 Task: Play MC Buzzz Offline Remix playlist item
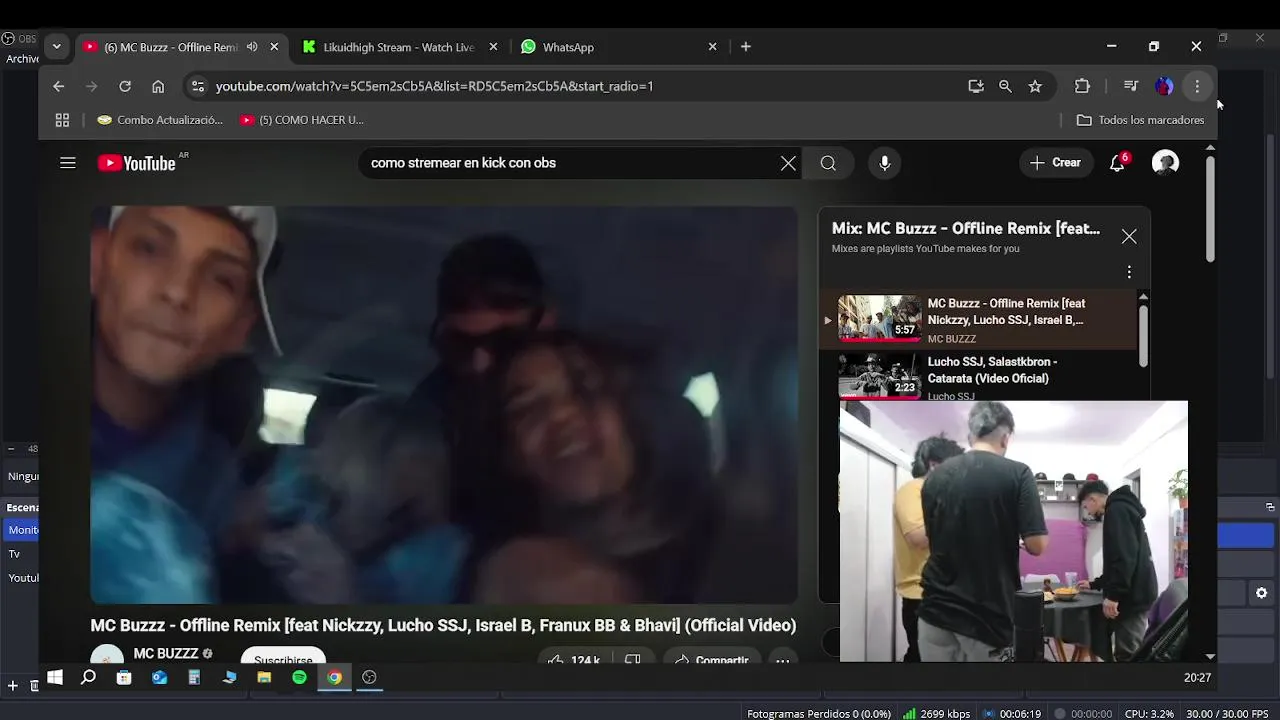[x=978, y=320]
